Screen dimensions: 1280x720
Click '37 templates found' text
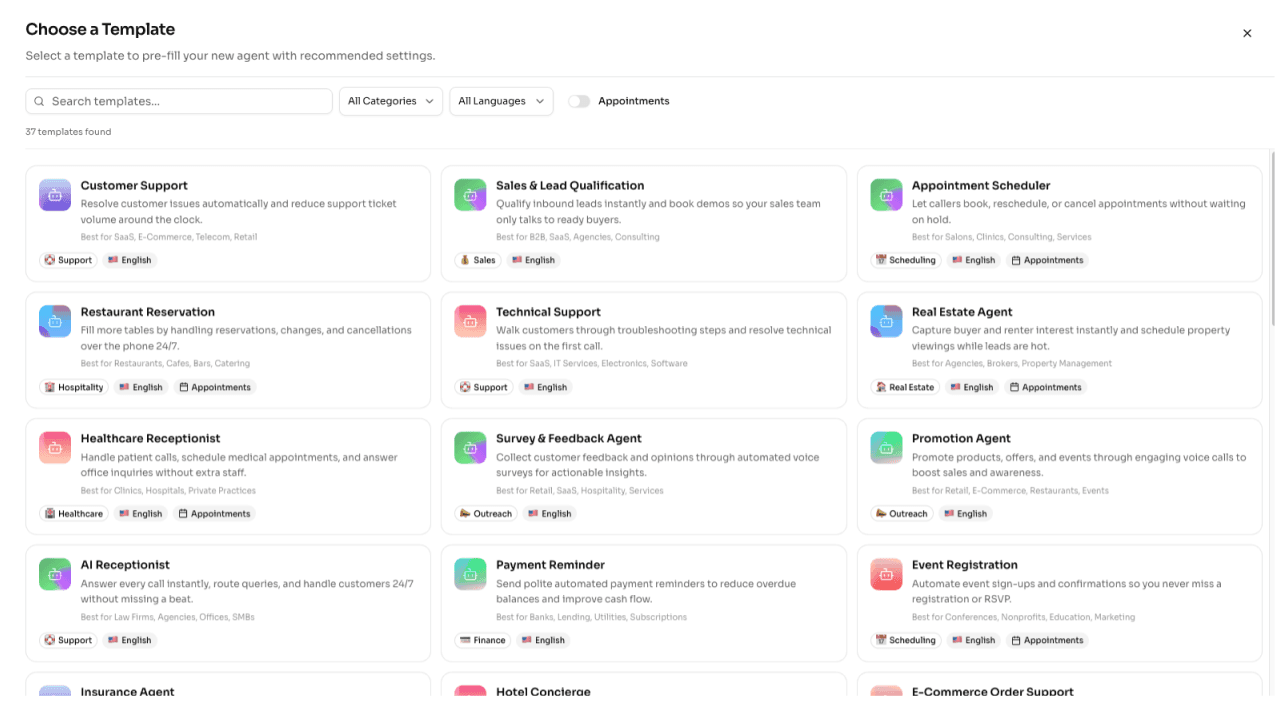click(x=68, y=132)
